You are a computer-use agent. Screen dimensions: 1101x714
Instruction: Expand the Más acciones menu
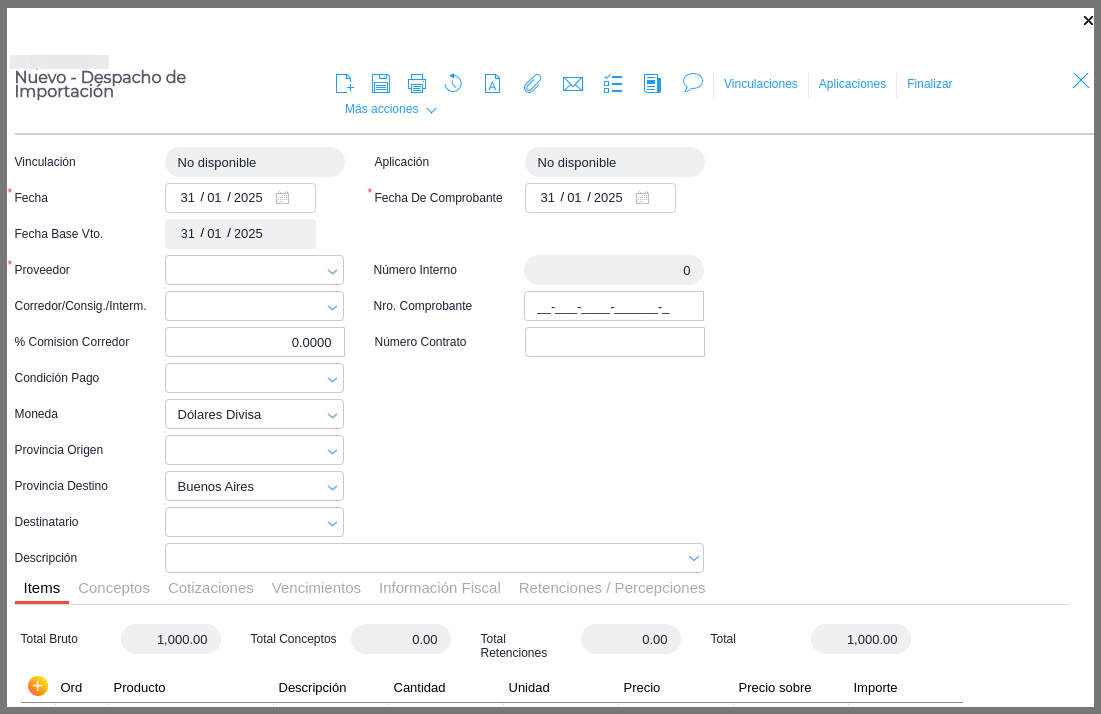tap(390, 109)
